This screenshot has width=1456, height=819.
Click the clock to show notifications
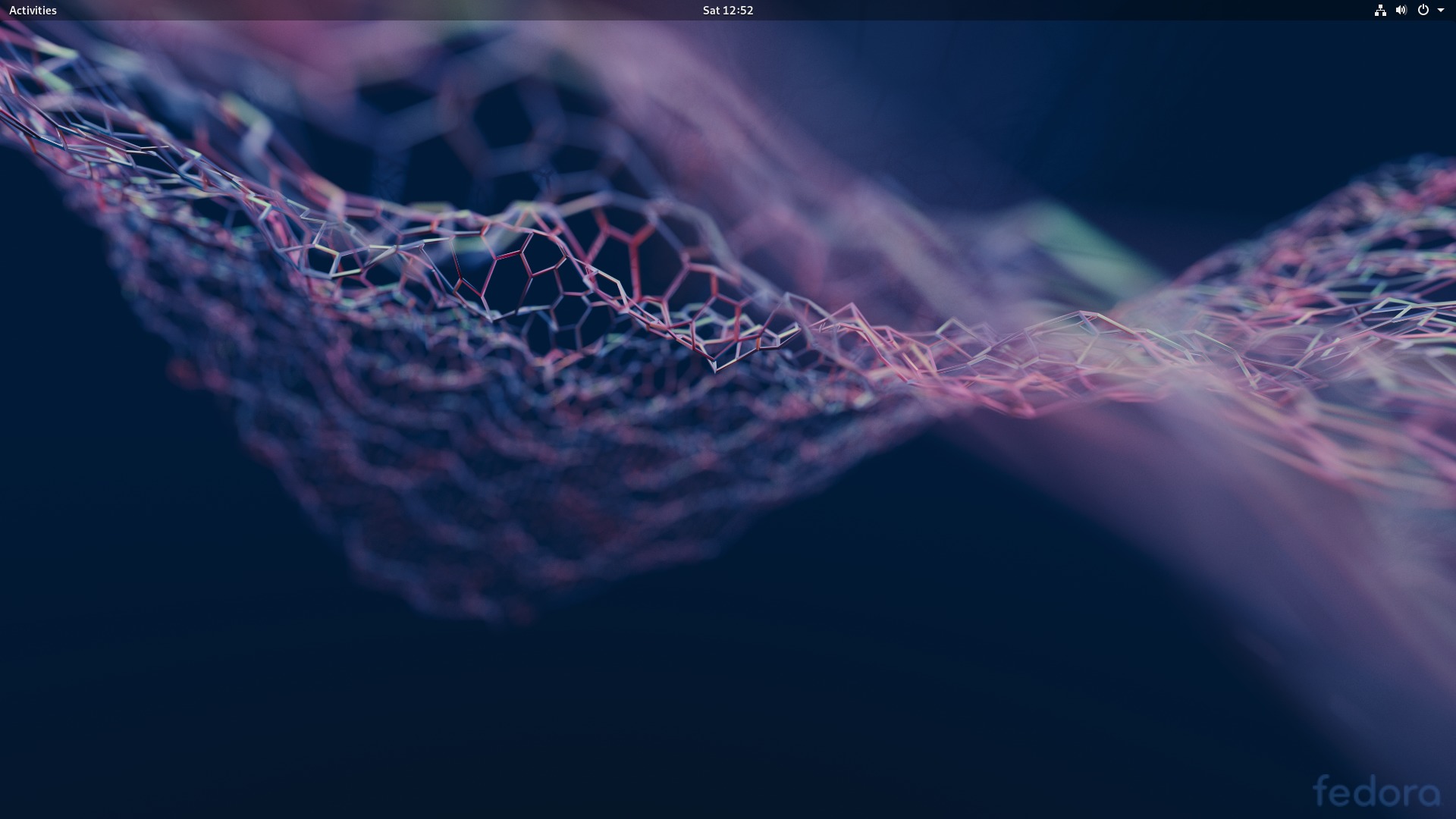click(x=726, y=10)
